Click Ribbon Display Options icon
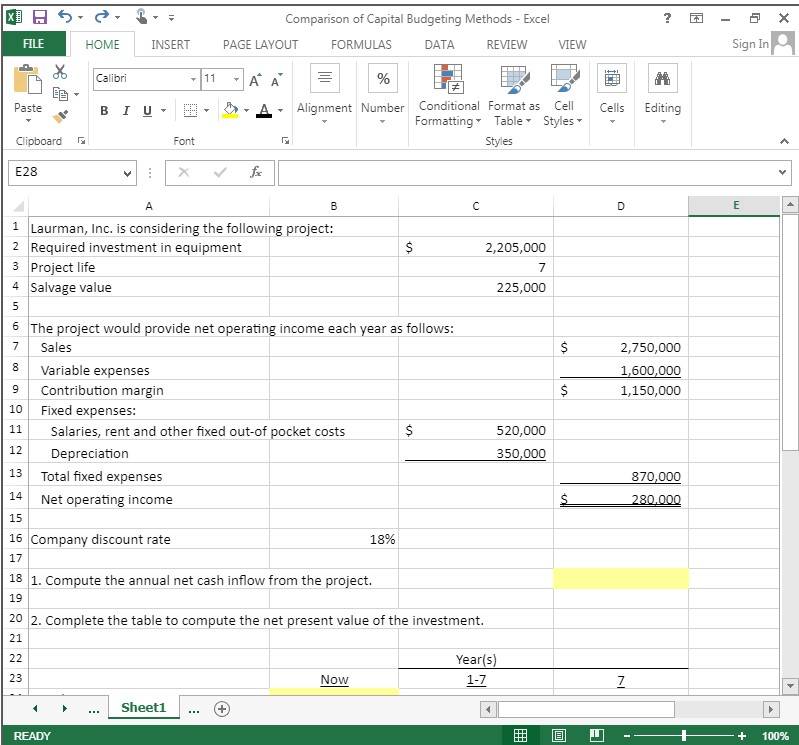The height and width of the screenshot is (745, 799). point(696,18)
